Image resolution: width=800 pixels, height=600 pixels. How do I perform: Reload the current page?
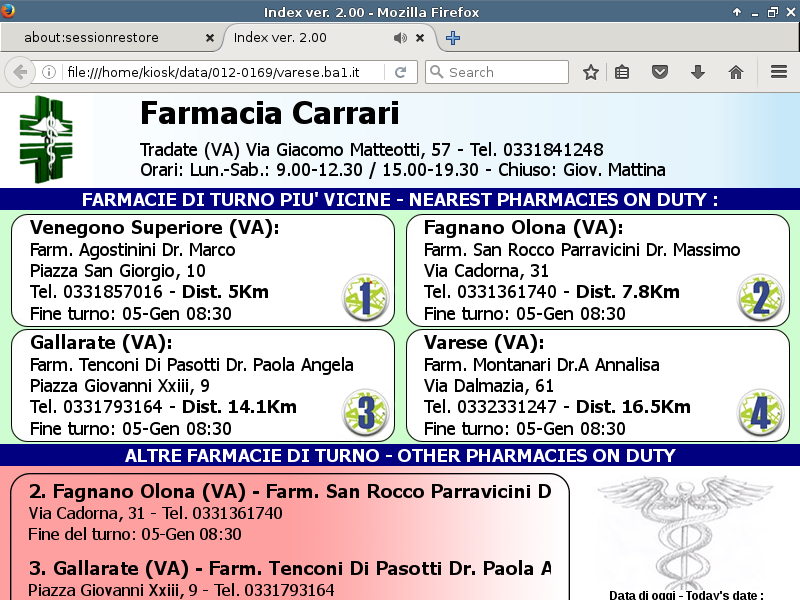400,72
